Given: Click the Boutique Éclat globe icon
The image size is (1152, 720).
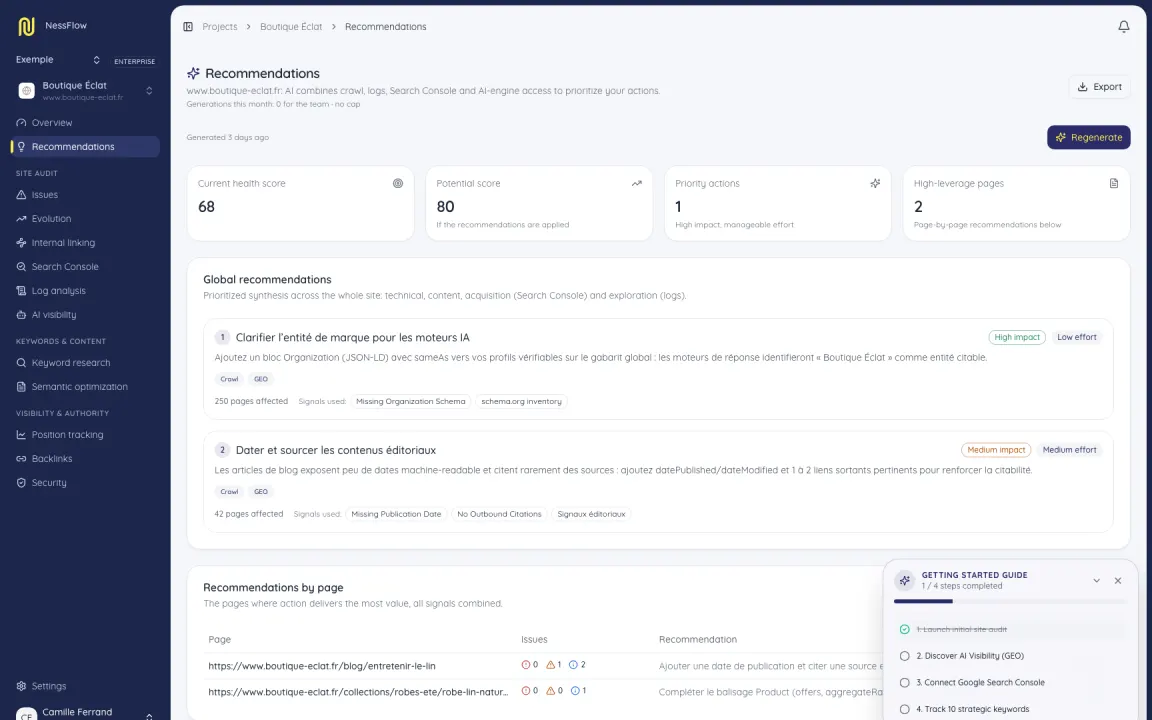Looking at the screenshot, I should pyautogui.click(x=26, y=91).
